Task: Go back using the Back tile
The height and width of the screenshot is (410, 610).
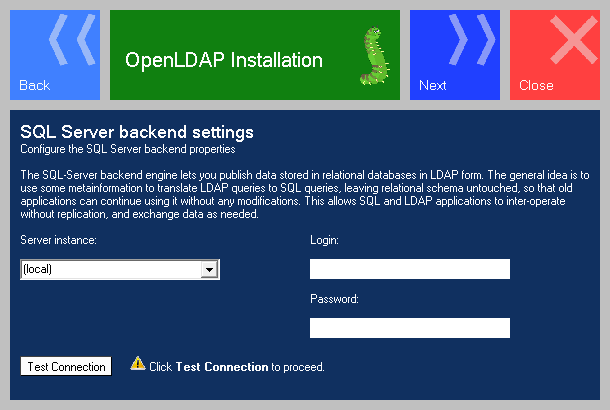Action: 55,55
